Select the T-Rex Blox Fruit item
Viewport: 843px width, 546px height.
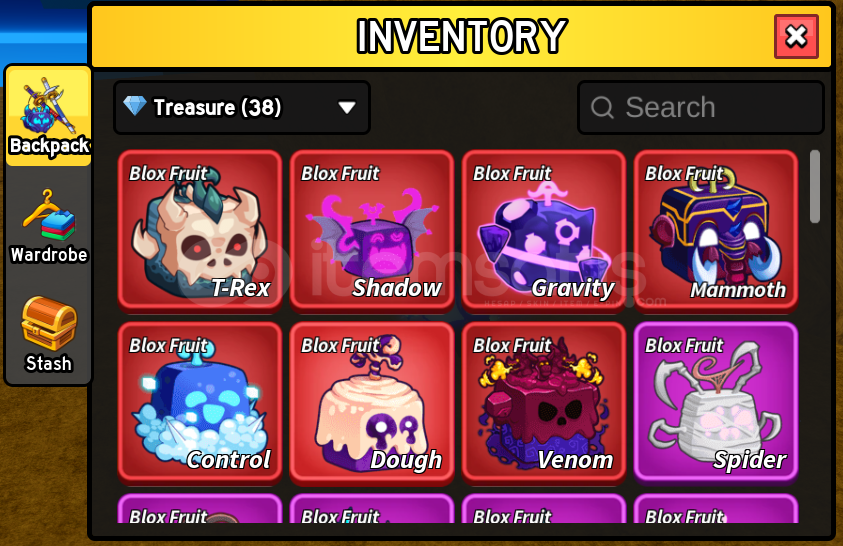200,231
